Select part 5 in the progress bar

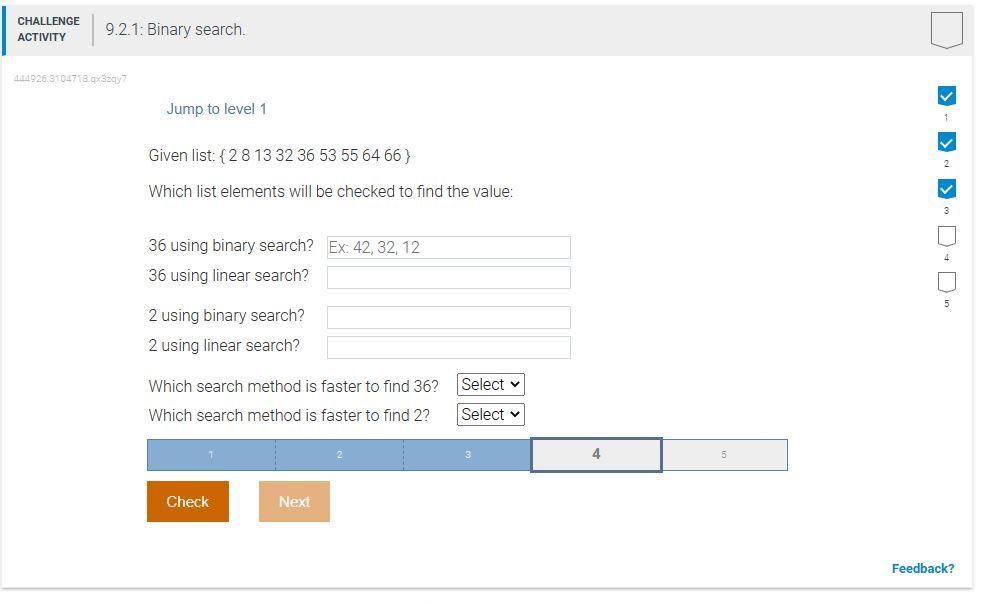click(723, 454)
